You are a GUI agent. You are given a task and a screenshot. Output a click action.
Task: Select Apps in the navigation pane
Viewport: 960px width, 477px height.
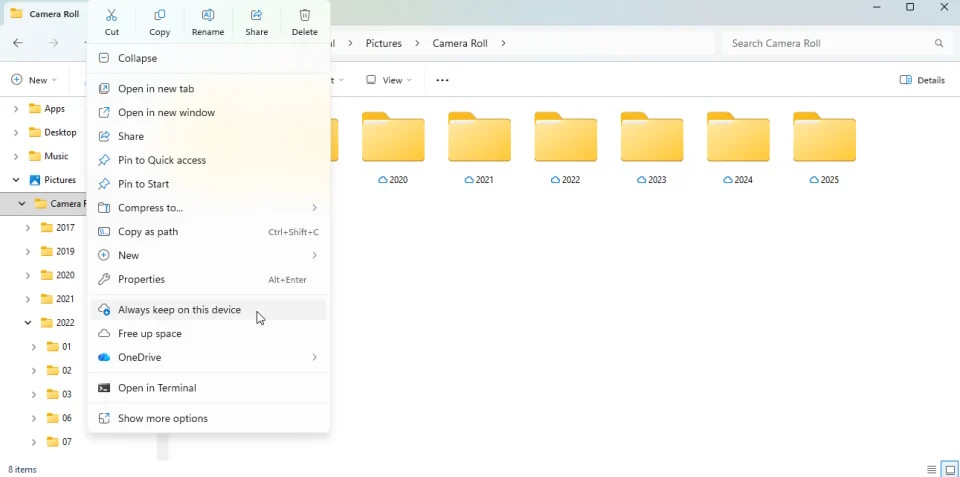pos(47,108)
